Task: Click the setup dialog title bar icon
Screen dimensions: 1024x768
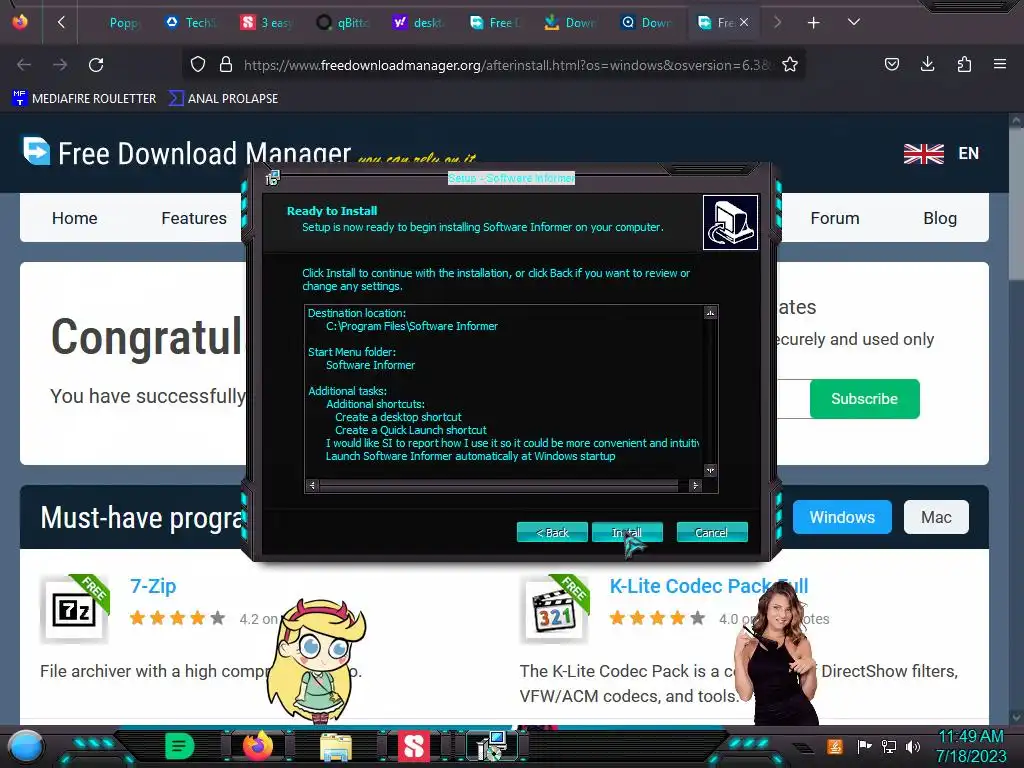Action: pos(272,178)
